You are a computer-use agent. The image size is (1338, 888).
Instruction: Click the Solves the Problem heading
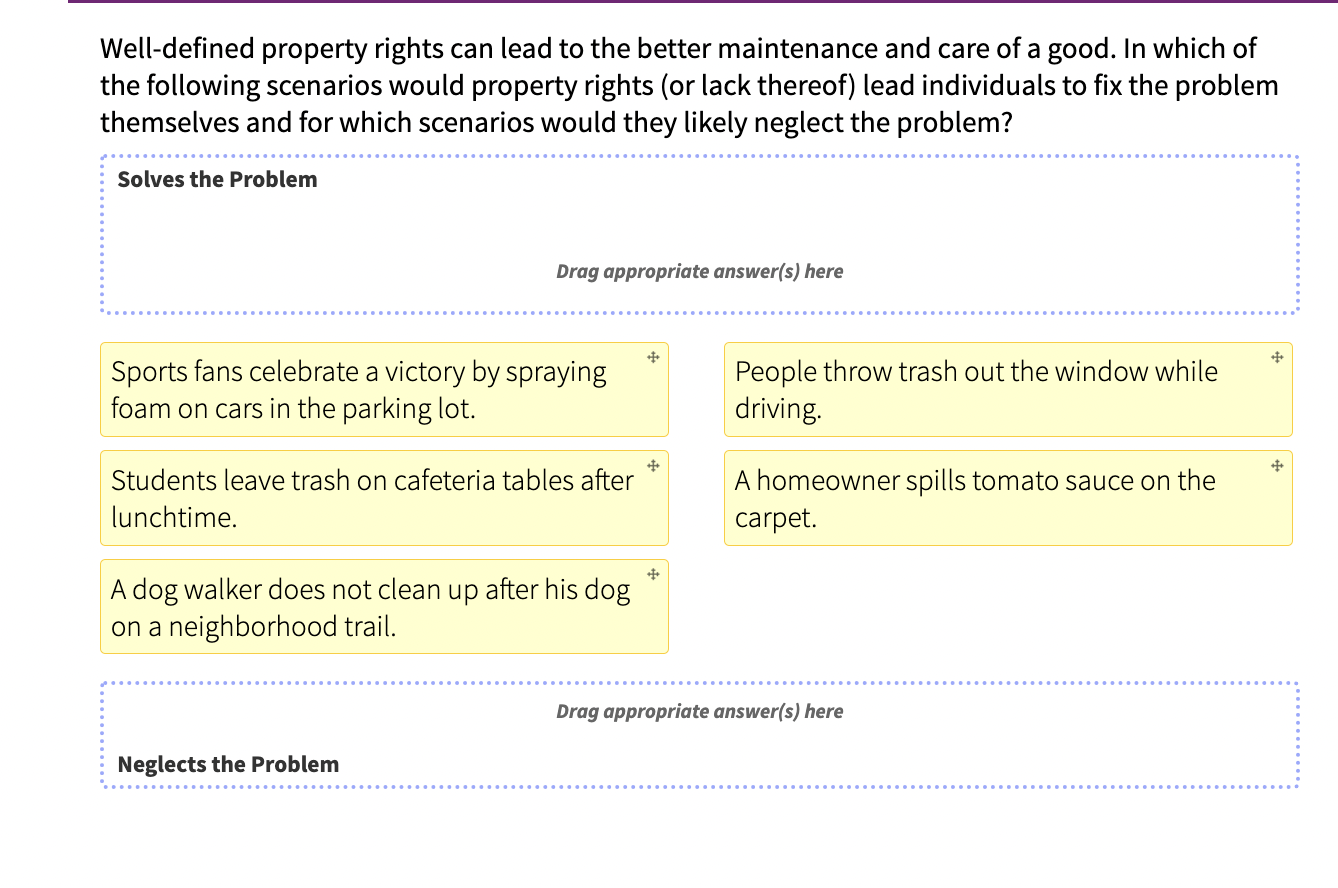217,179
